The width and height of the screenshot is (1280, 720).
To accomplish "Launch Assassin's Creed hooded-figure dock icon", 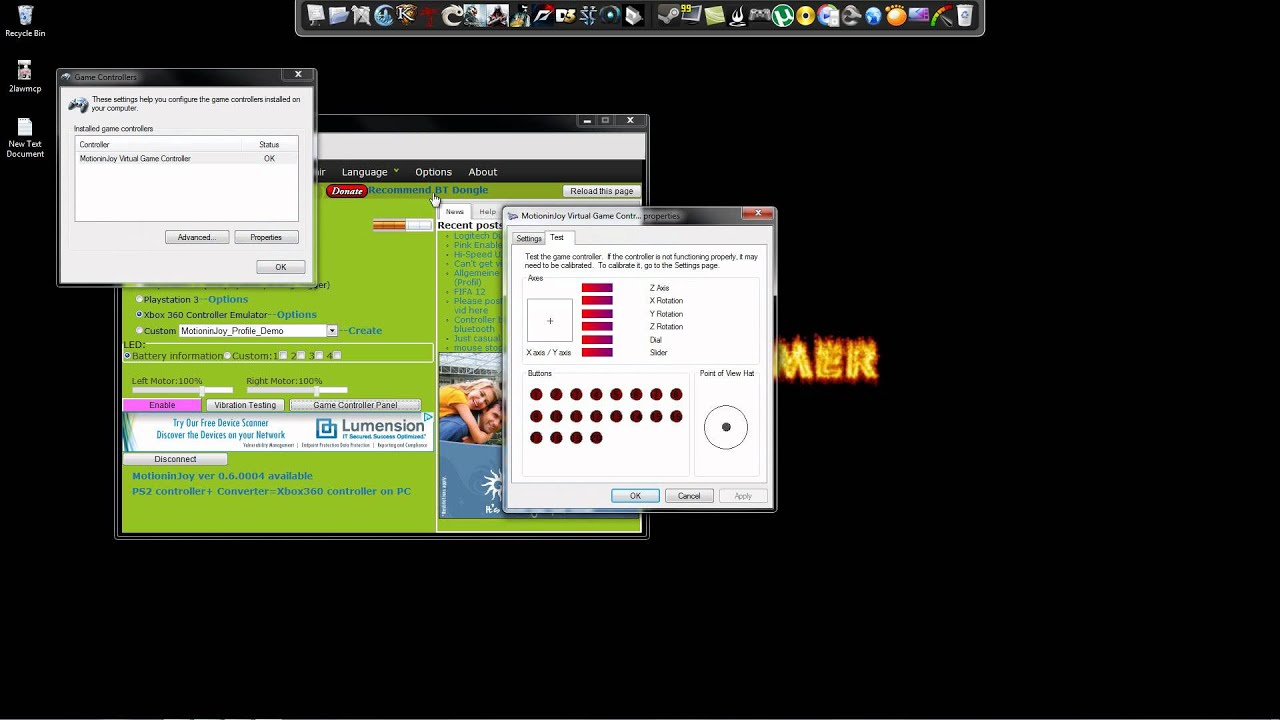I will point(498,15).
